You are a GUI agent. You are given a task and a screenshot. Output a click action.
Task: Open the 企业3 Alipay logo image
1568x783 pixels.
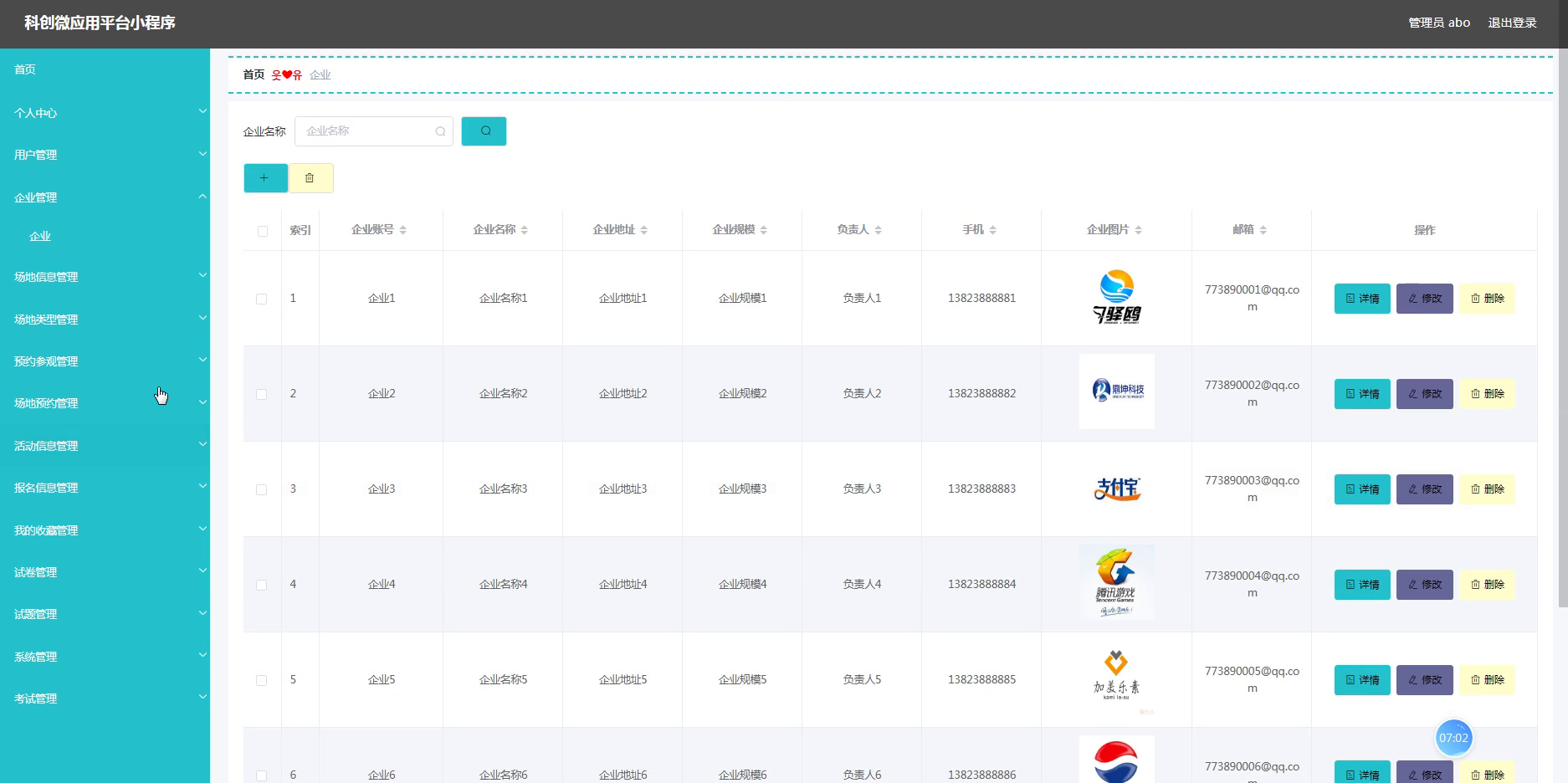click(x=1117, y=489)
